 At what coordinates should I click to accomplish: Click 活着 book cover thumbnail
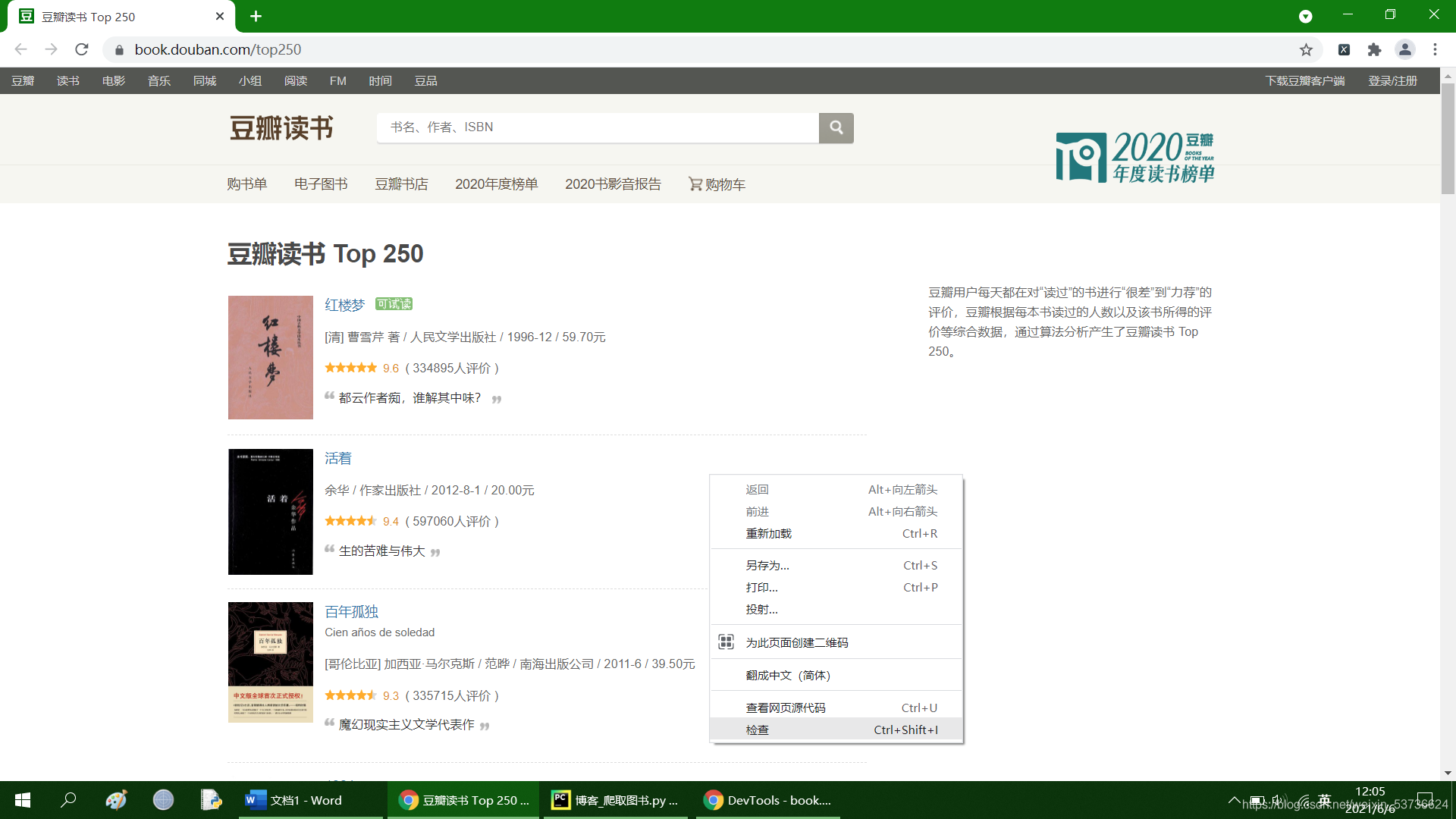tap(271, 512)
